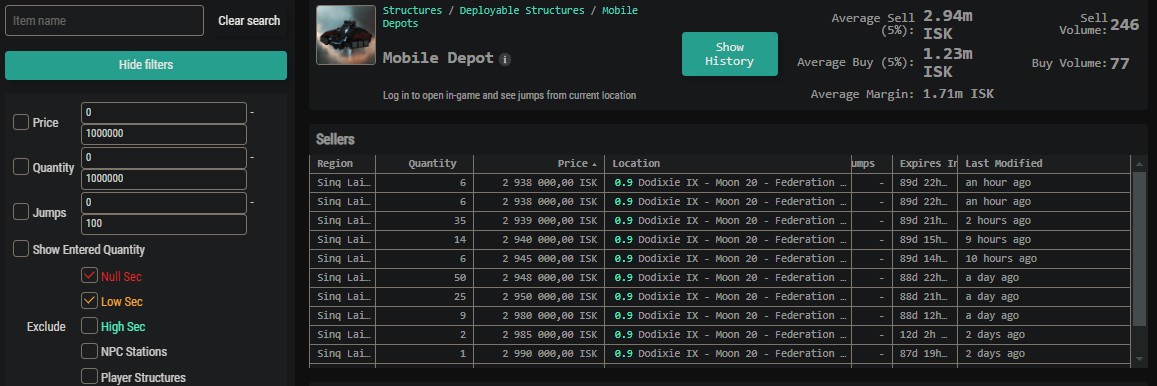This screenshot has width=1157, height=386.
Task: Click the Price sort arrow in Sellers
Action: click(595, 164)
